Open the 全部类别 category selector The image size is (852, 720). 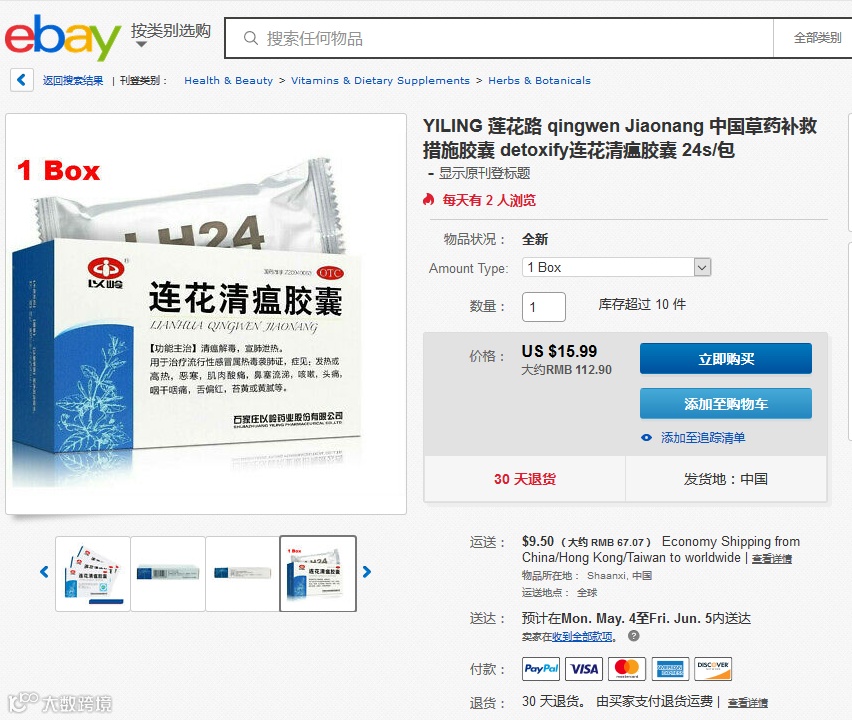coord(817,38)
